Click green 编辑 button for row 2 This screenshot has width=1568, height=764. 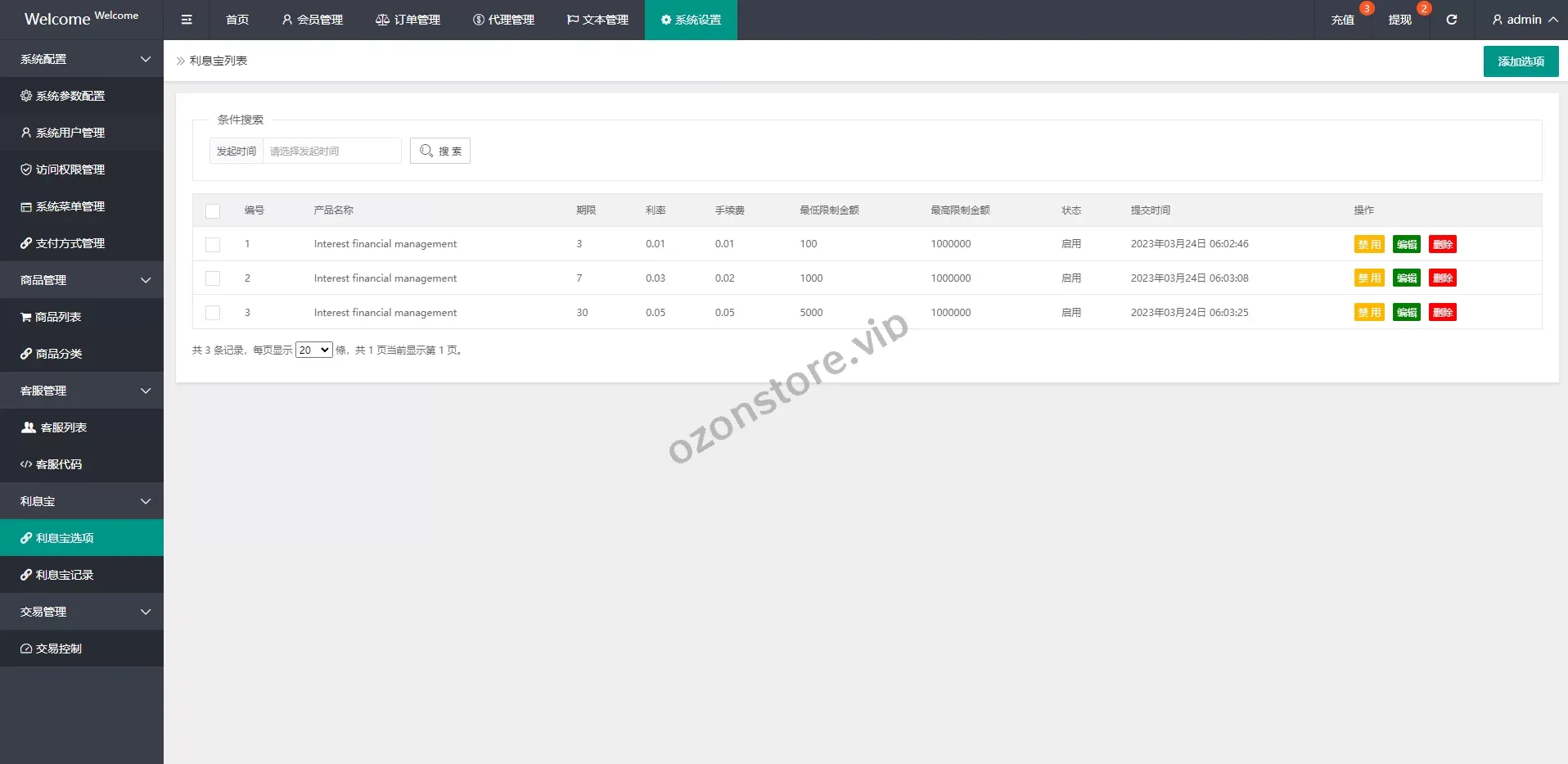pyautogui.click(x=1406, y=278)
